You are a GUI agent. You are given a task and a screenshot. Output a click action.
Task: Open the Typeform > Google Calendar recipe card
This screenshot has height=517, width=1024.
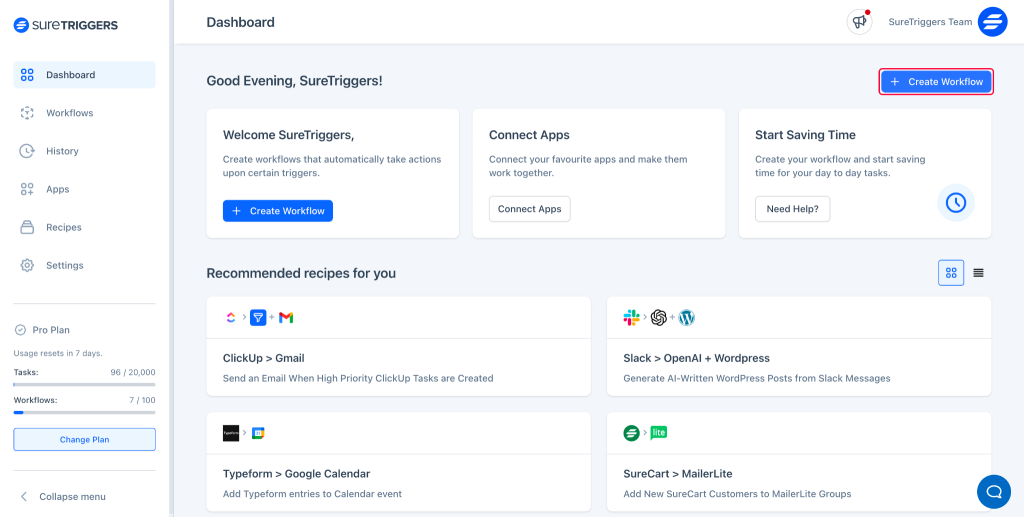pyautogui.click(x=398, y=462)
